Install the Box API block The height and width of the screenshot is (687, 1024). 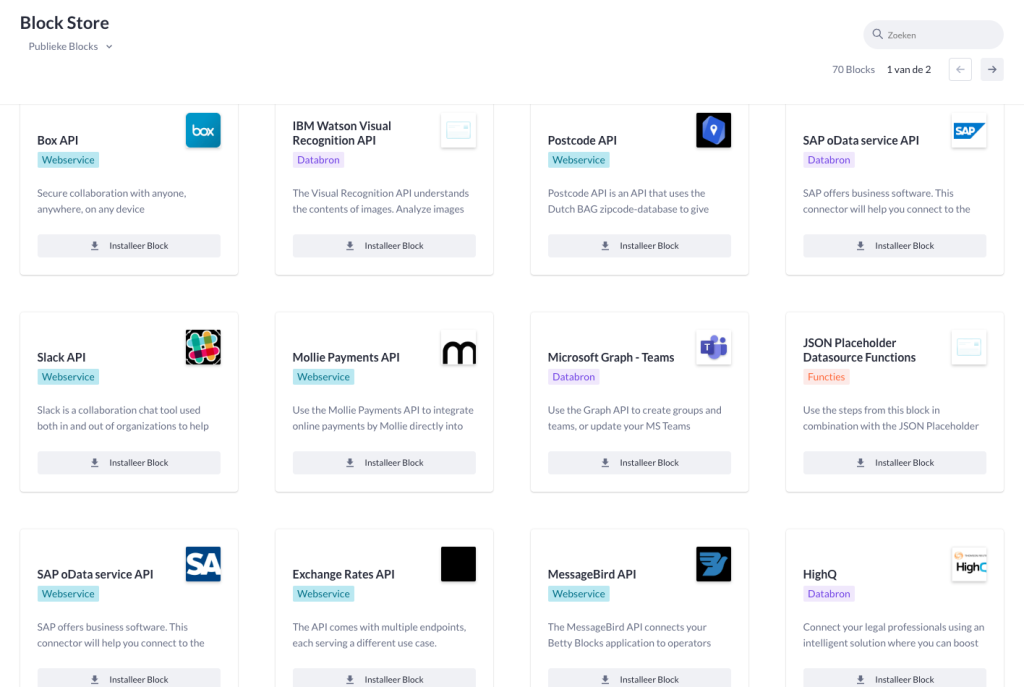pos(129,246)
